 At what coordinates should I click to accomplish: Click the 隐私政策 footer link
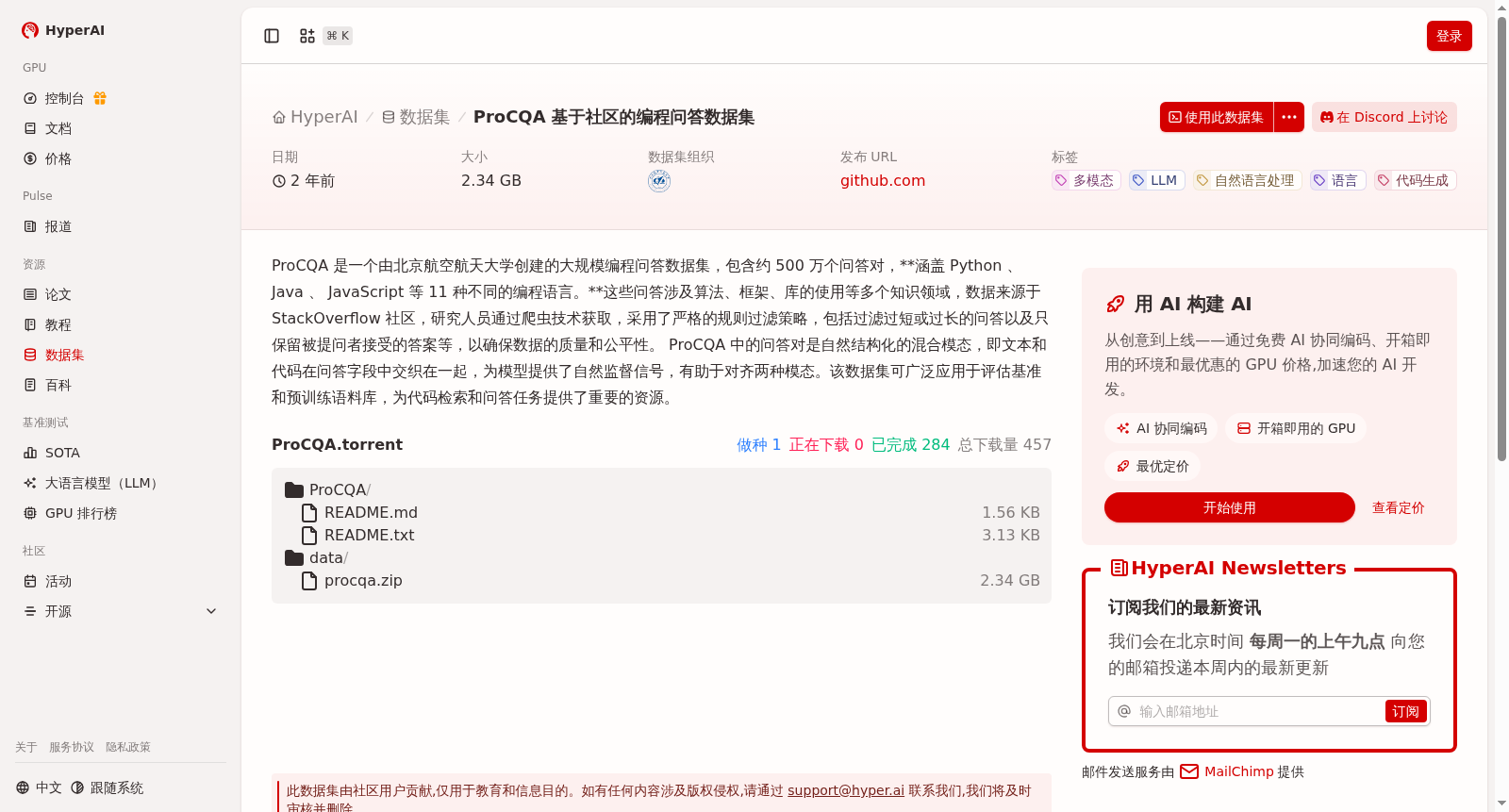[x=128, y=747]
